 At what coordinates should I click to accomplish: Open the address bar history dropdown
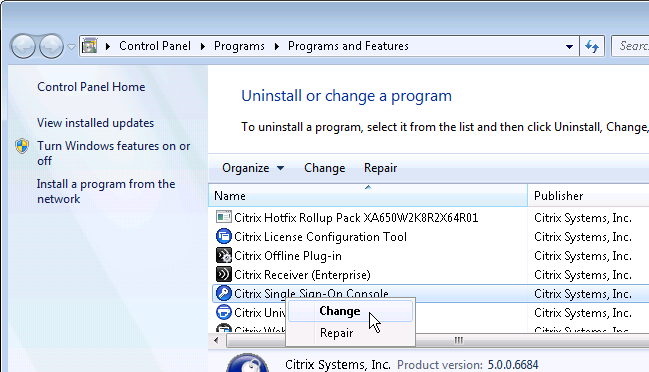(569, 47)
